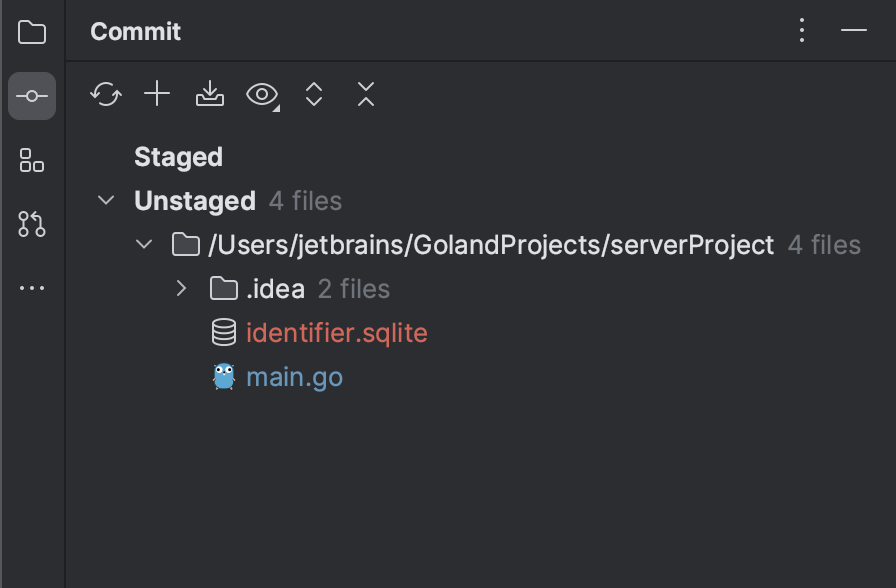Open the Pull Requests tool window
This screenshot has height=588, width=896.
click(32, 224)
